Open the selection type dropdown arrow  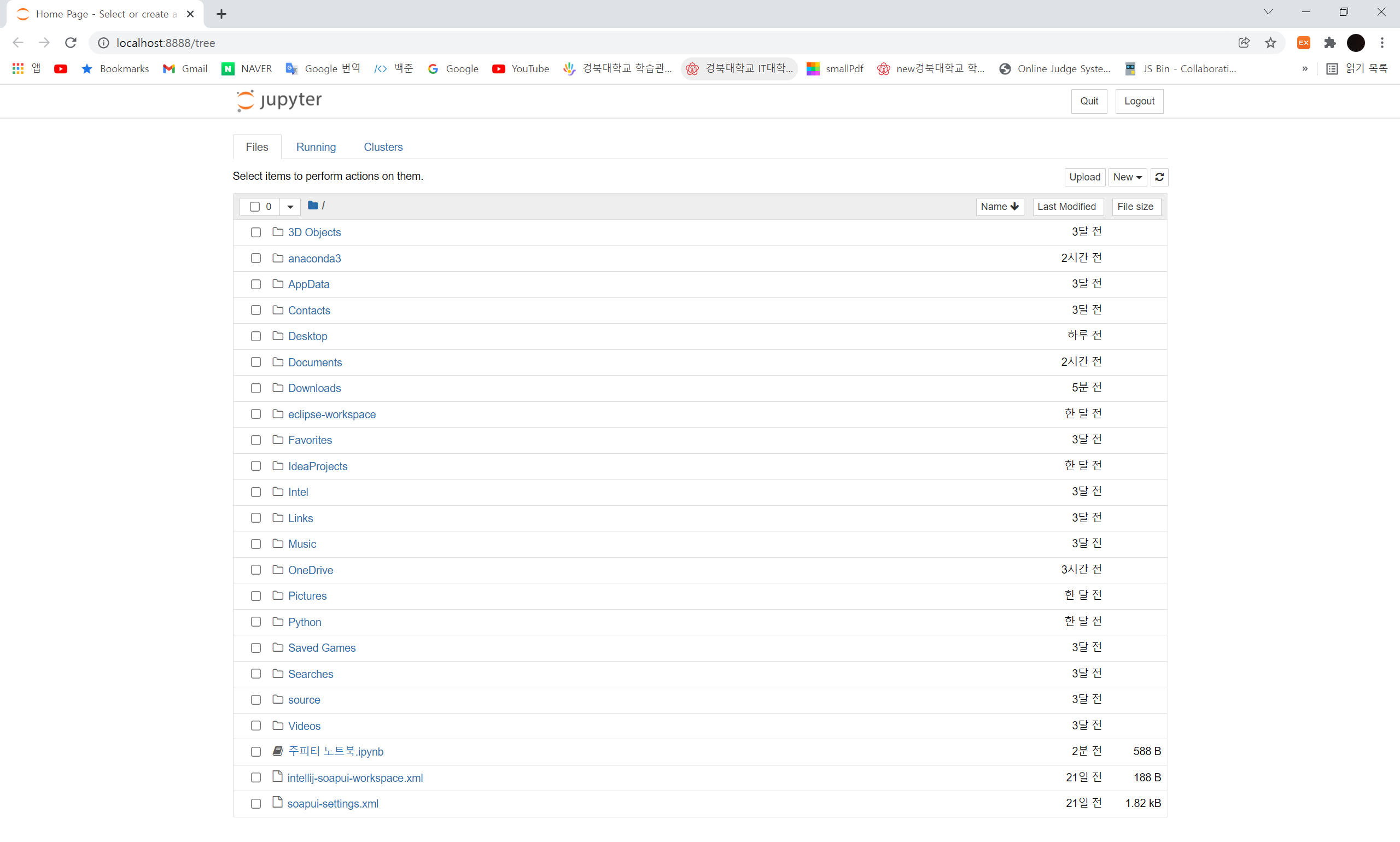290,207
